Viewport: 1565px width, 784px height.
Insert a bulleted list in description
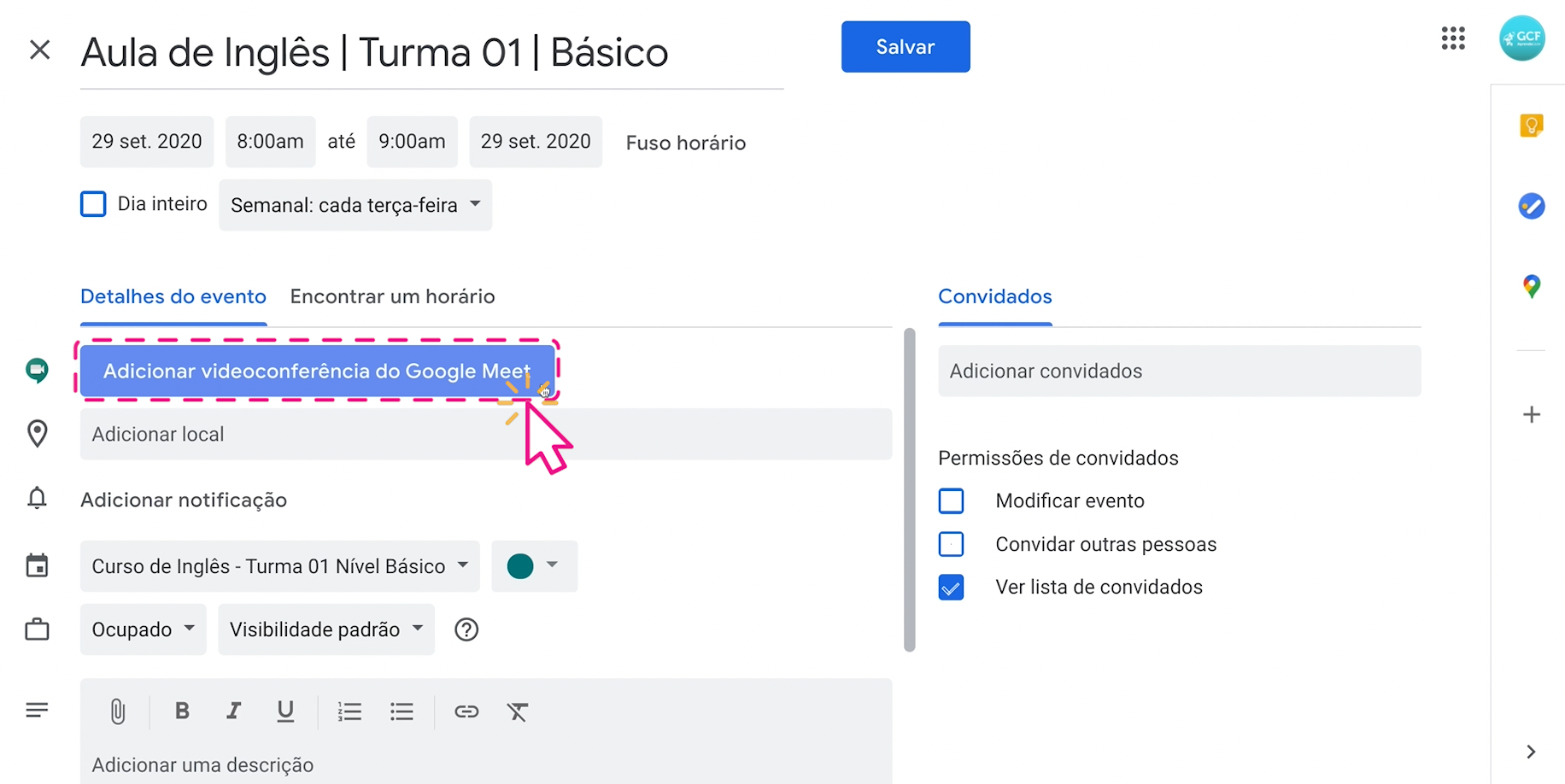402,711
